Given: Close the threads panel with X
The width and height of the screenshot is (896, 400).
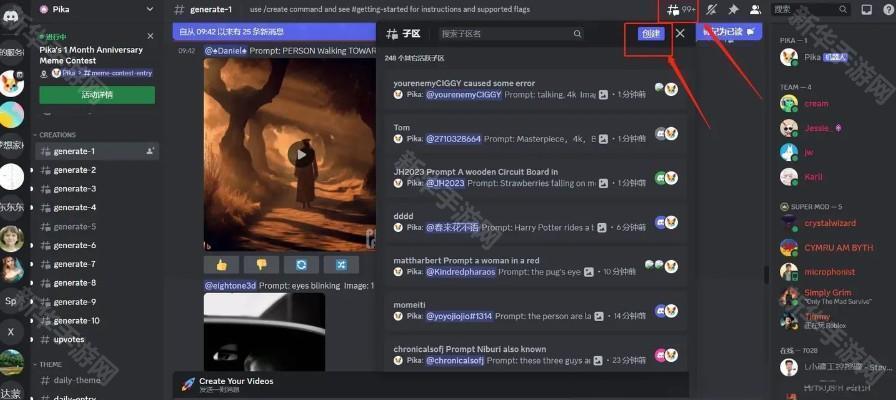Looking at the screenshot, I should pyautogui.click(x=680, y=33).
